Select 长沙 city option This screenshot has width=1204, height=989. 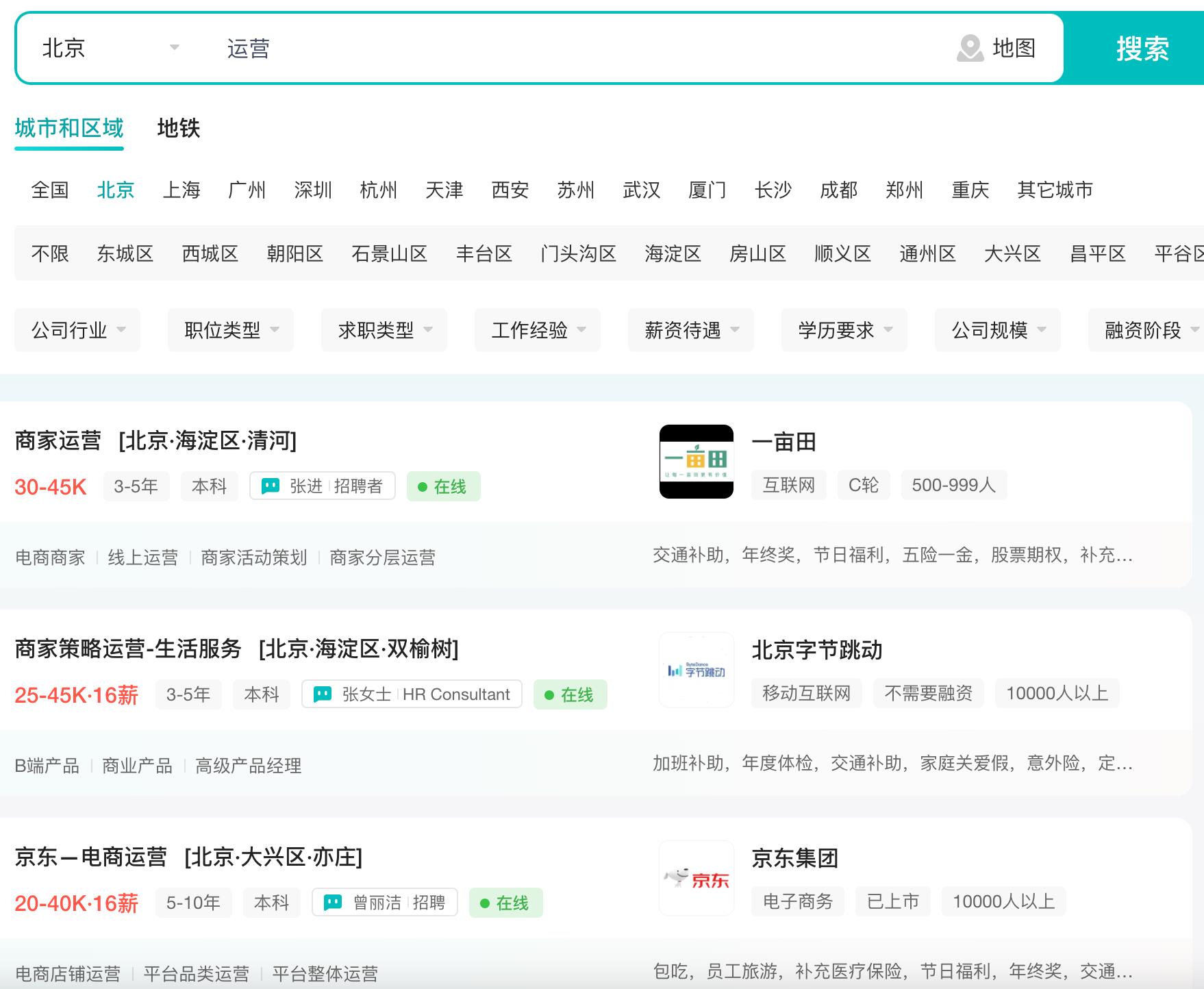pos(773,190)
